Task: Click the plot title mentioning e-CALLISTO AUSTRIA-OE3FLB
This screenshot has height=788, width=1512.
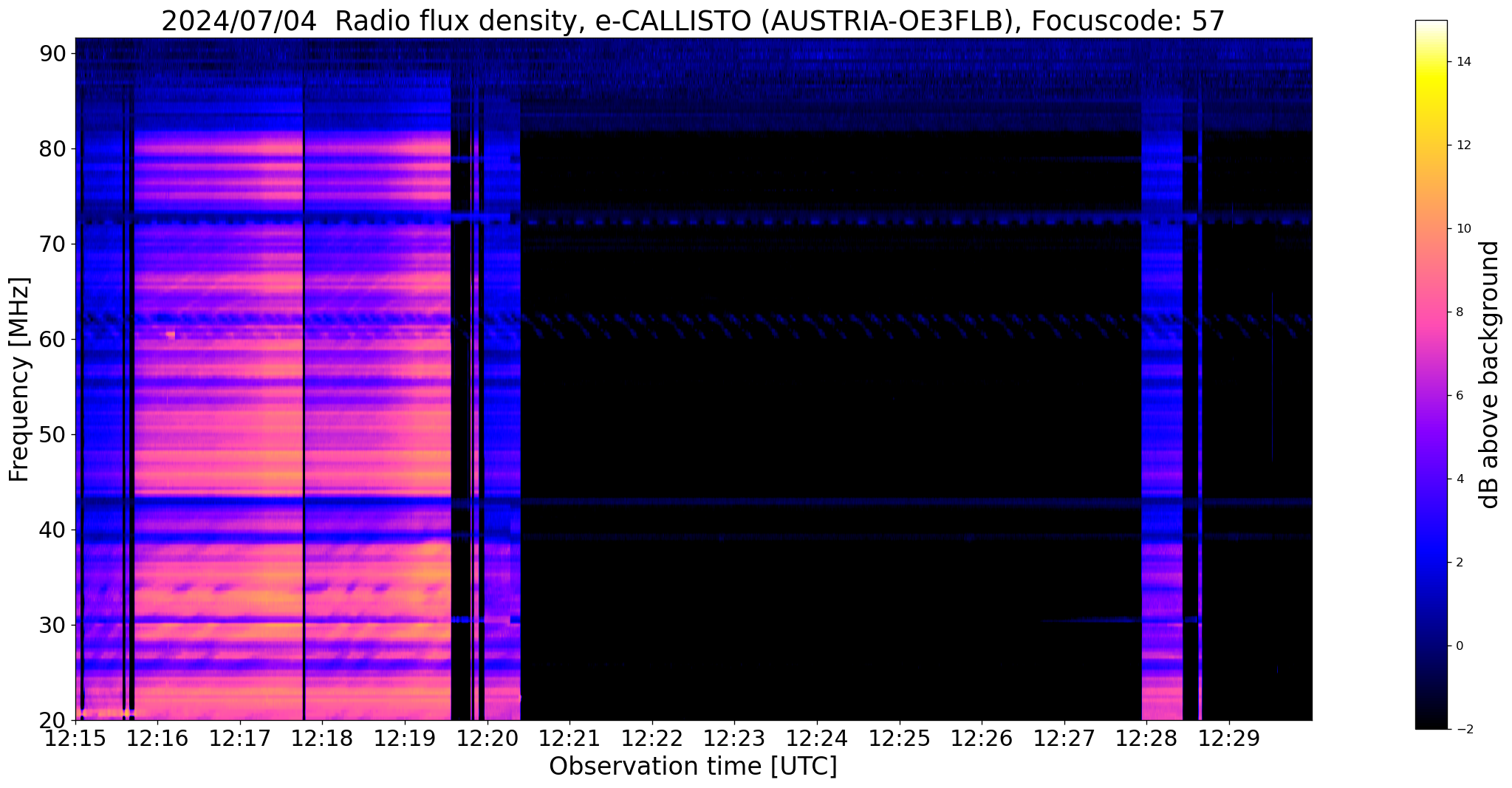Action: point(693,21)
